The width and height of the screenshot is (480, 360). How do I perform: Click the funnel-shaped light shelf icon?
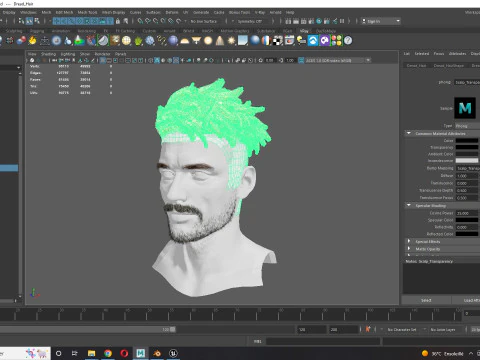coord(196,41)
